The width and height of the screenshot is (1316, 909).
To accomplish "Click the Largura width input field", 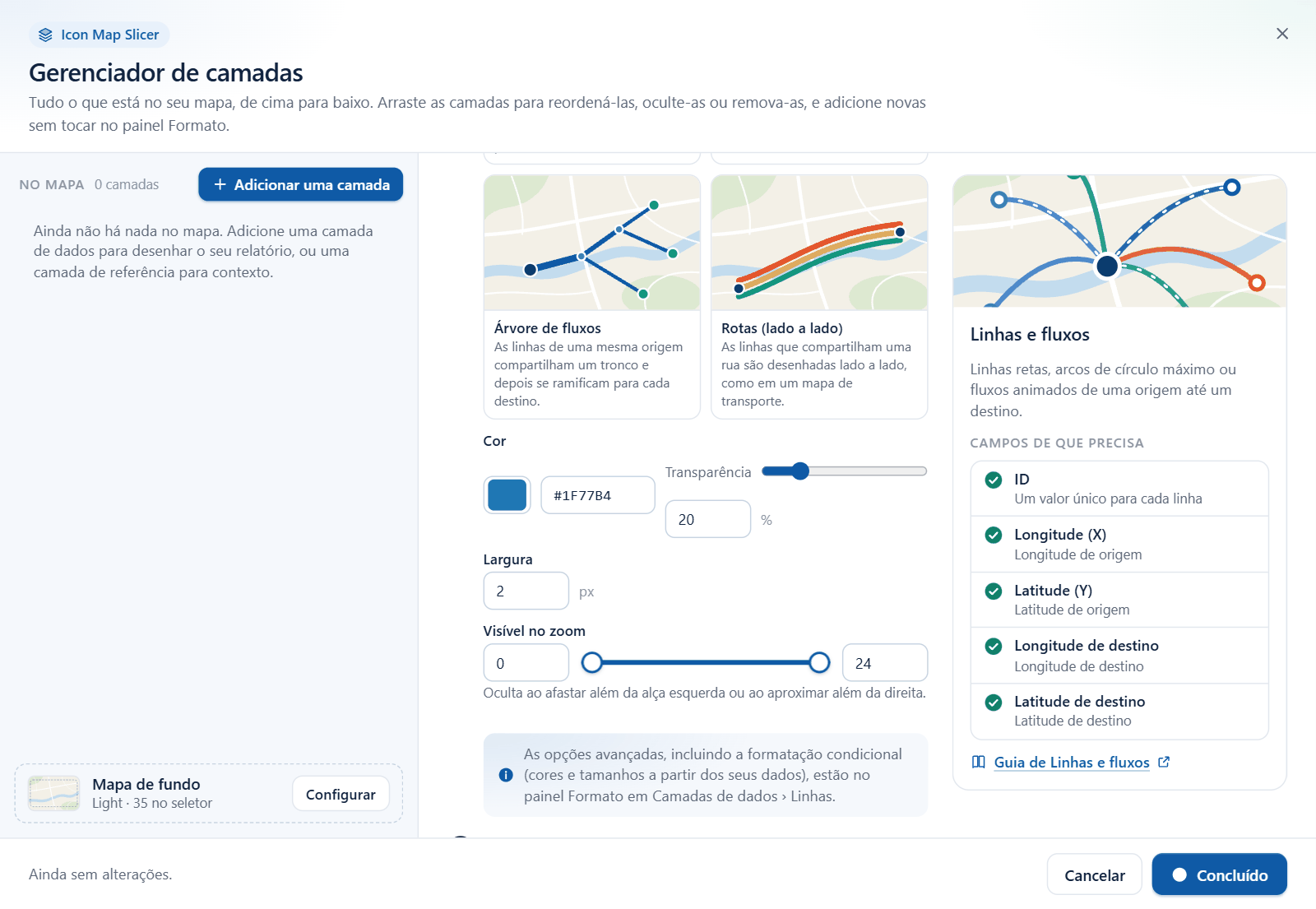I will tap(526, 591).
